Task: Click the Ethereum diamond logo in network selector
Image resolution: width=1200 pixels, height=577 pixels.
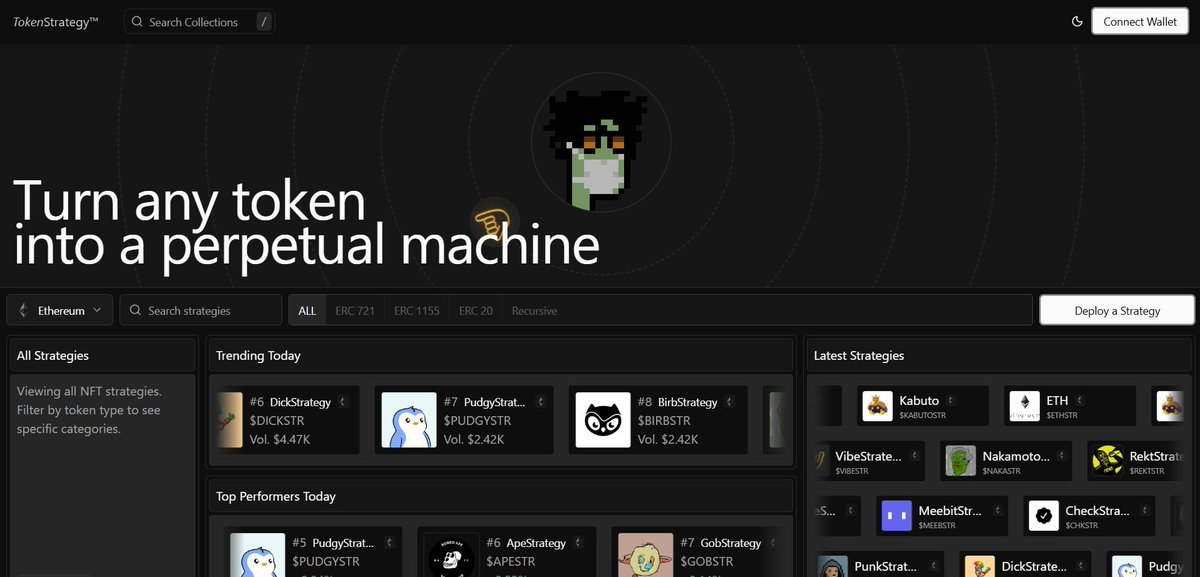Action: coord(23,310)
